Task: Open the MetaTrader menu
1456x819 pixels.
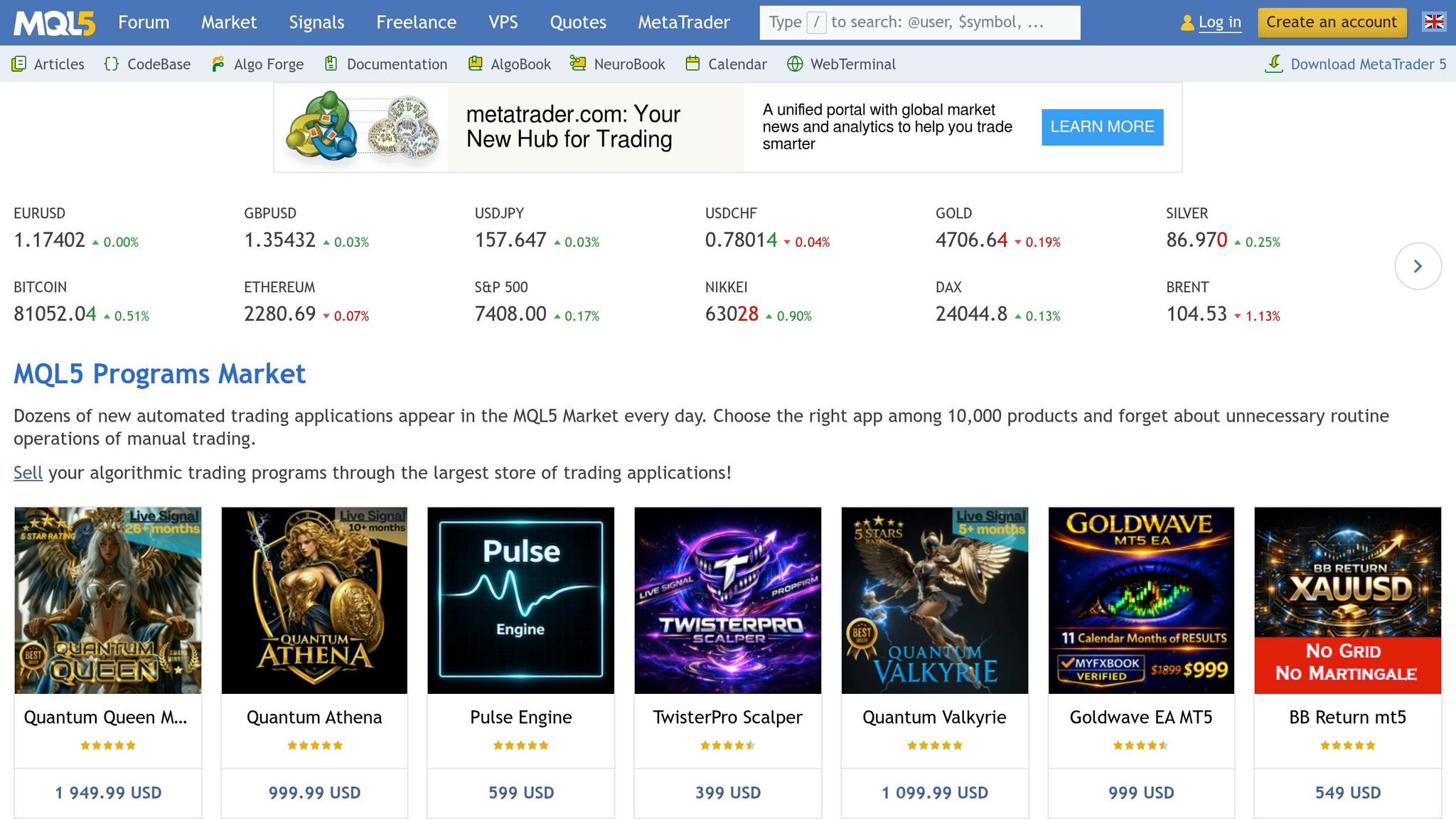Action: (x=684, y=23)
